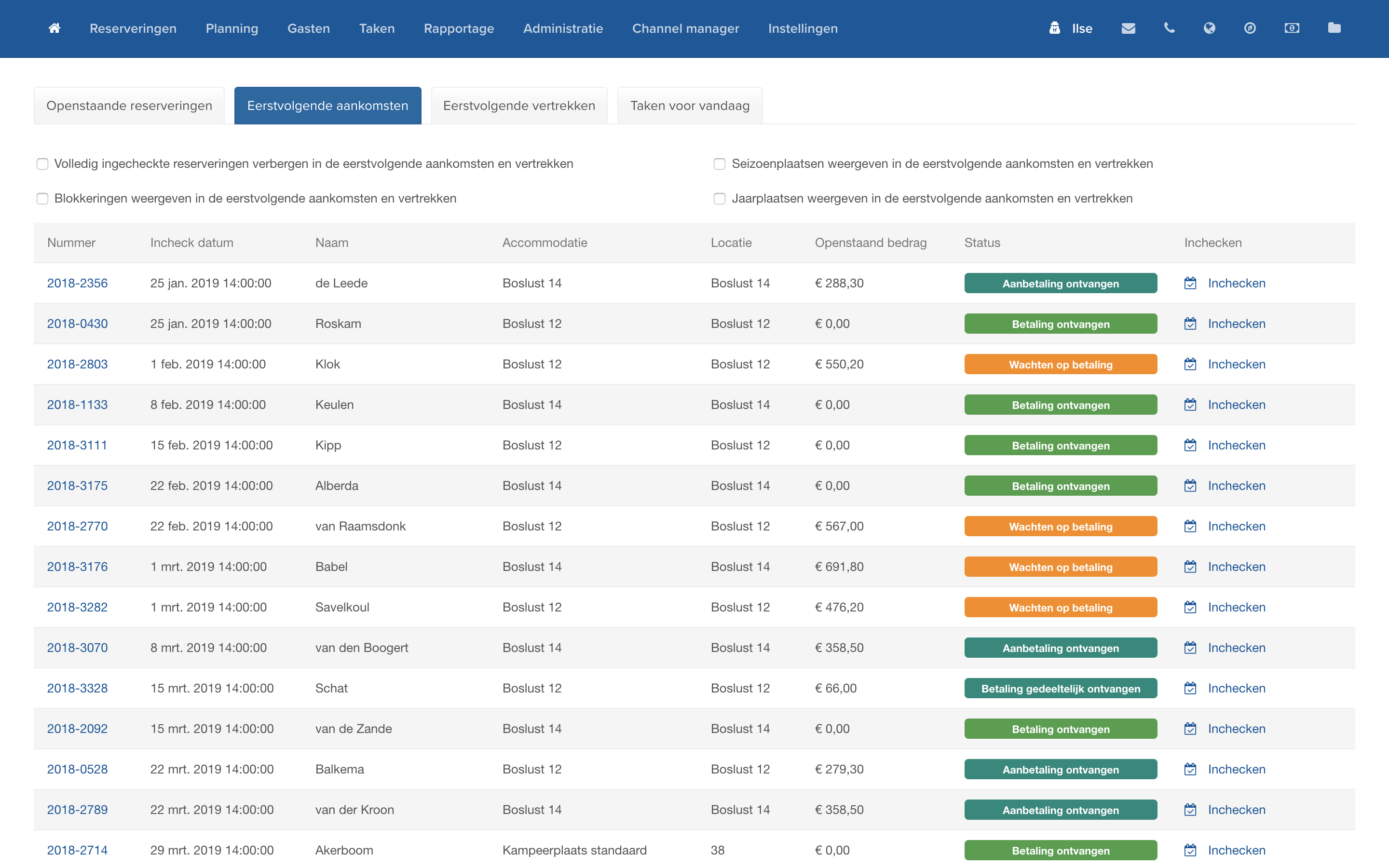Screen dimensions: 1389x868
Task: Open the Taken menu
Action: (377, 28)
